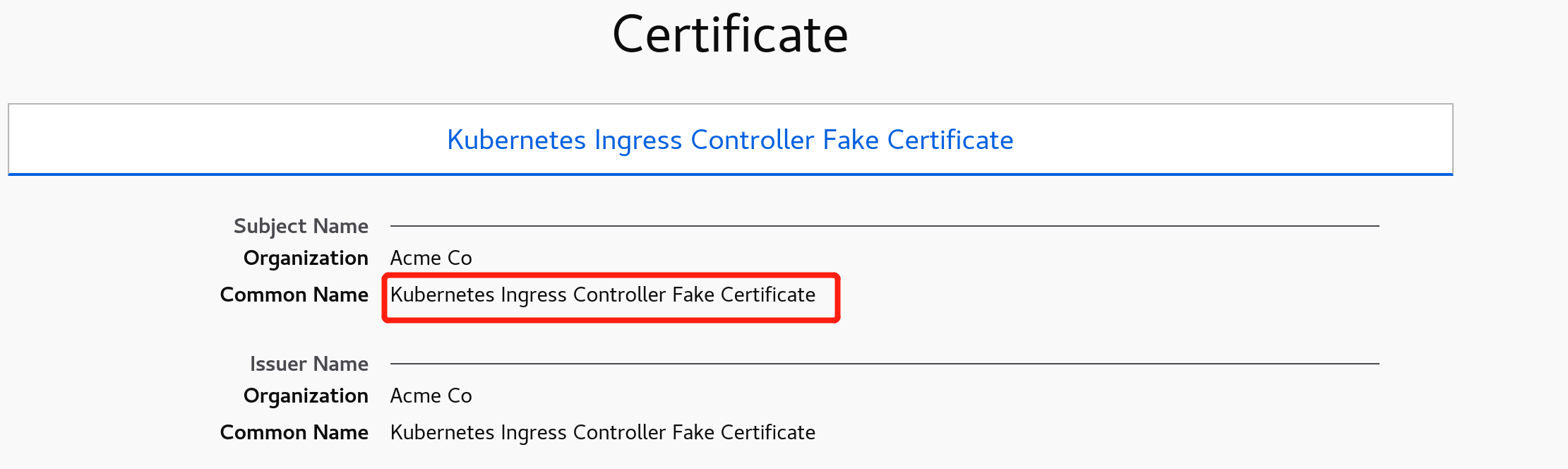Viewport: 1568px width, 469px height.
Task: Select the word Certificate in the heading
Action: click(730, 32)
